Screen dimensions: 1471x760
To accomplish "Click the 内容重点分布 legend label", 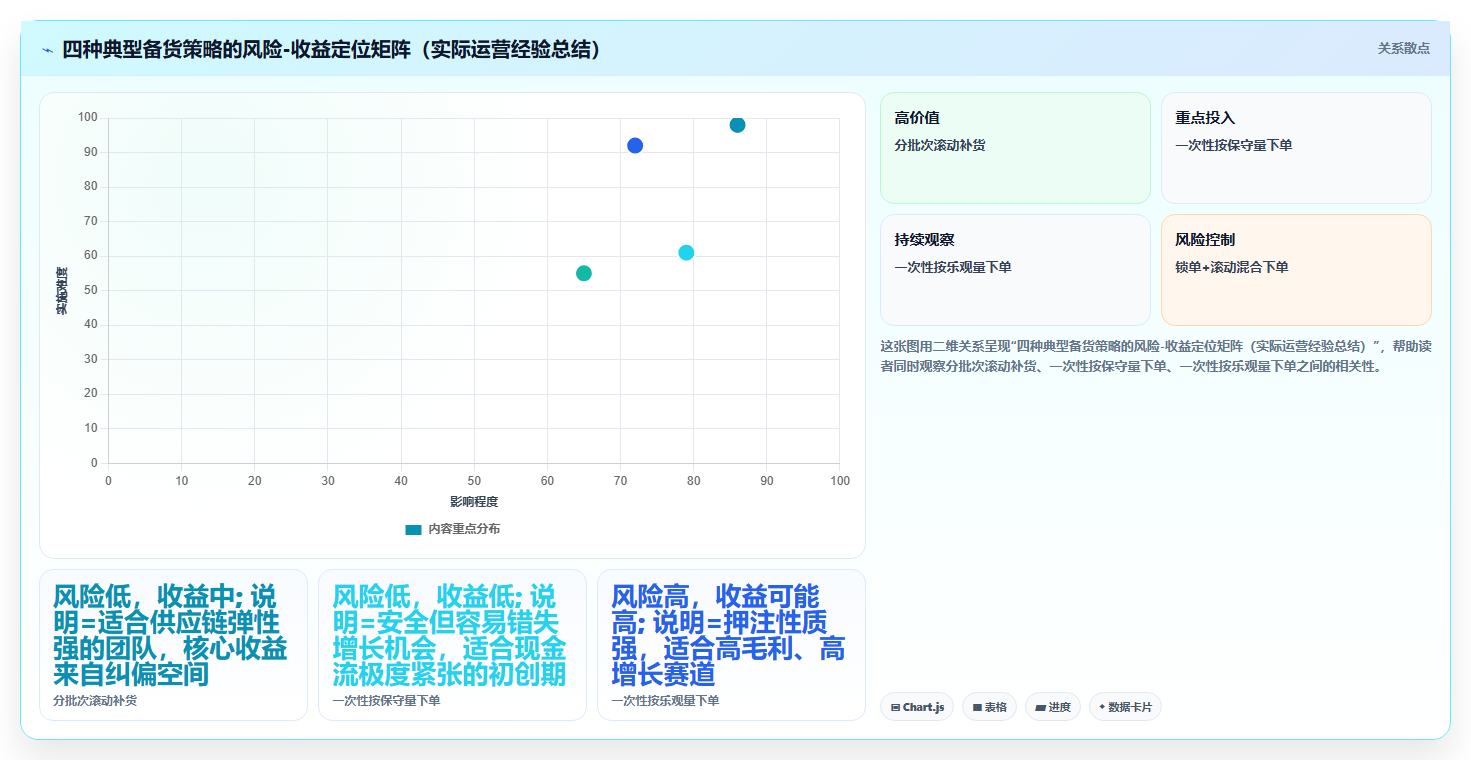I will click(464, 529).
